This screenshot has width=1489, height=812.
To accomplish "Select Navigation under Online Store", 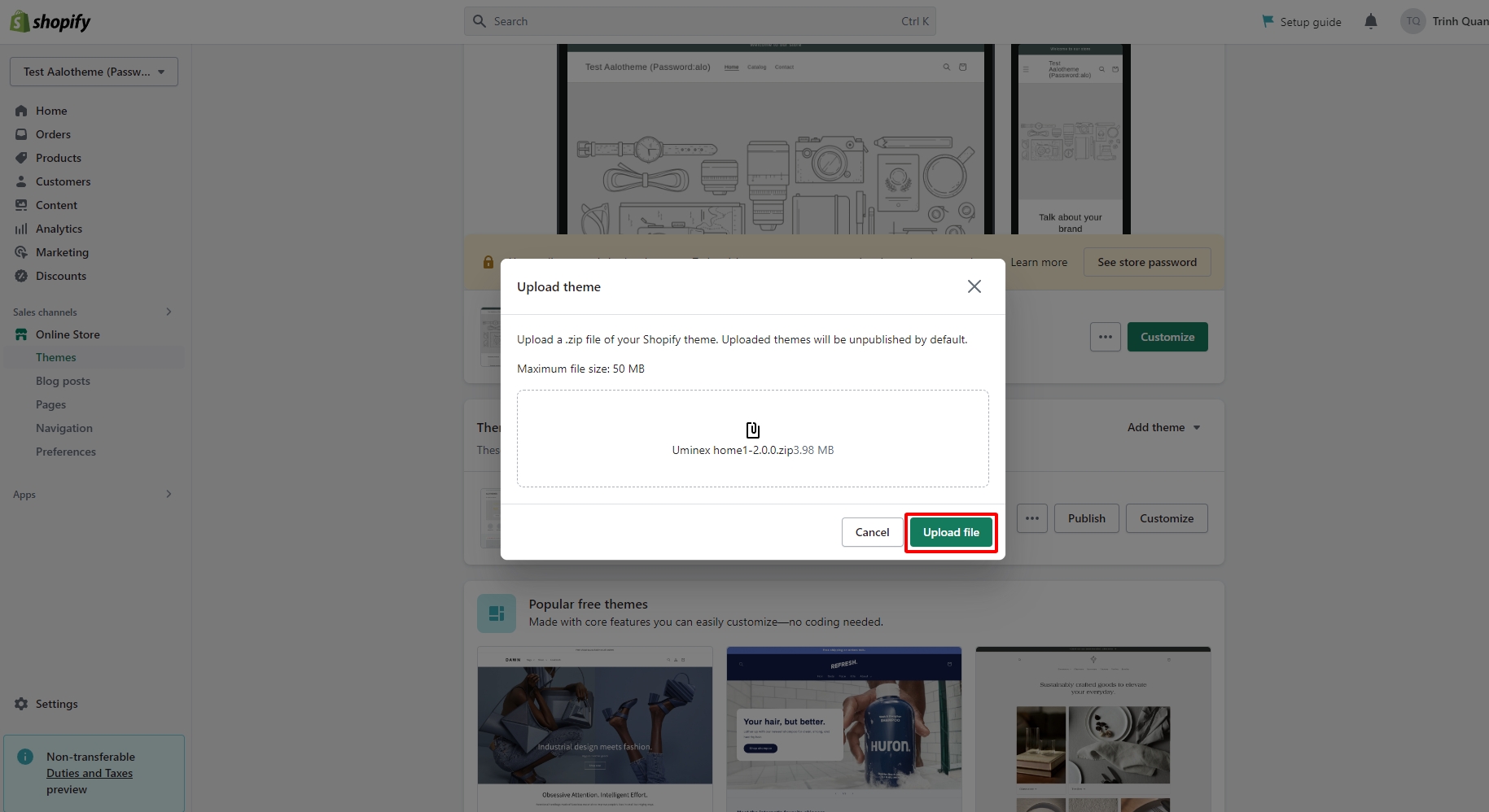I will (64, 428).
